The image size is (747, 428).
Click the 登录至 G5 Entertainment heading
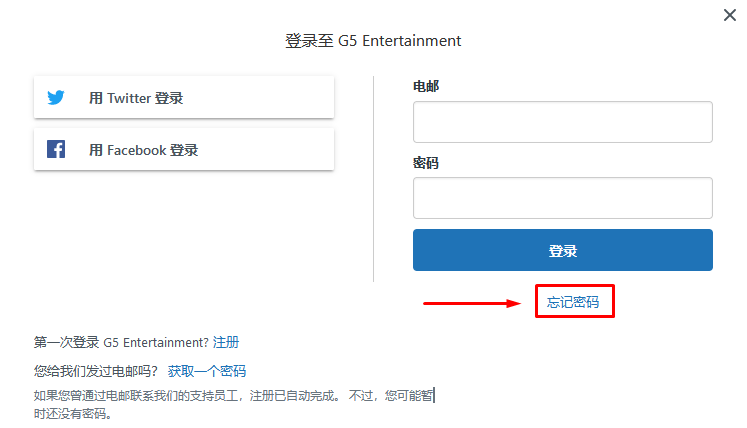tap(373, 41)
